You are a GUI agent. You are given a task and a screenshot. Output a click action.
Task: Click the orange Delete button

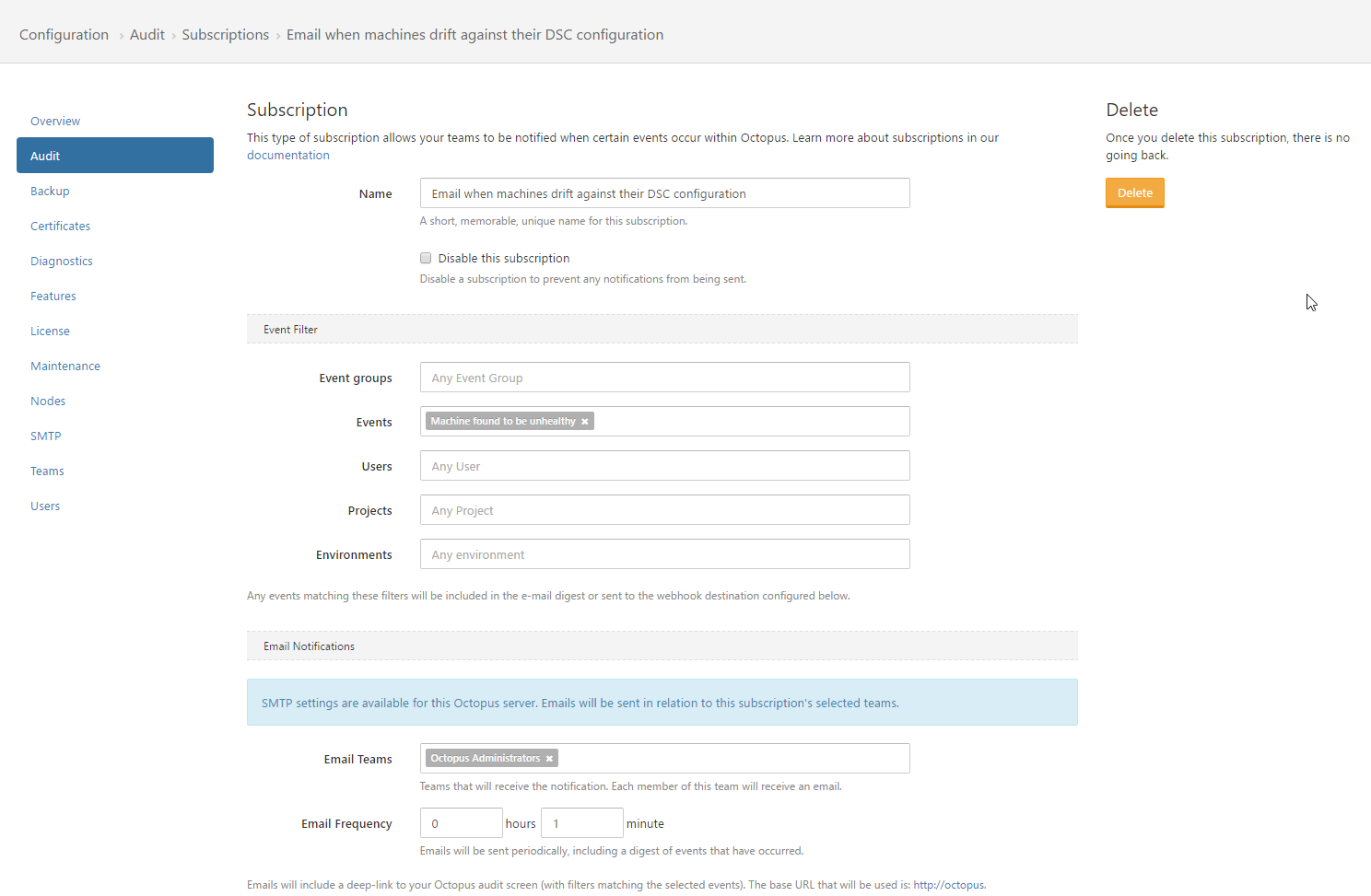point(1134,193)
